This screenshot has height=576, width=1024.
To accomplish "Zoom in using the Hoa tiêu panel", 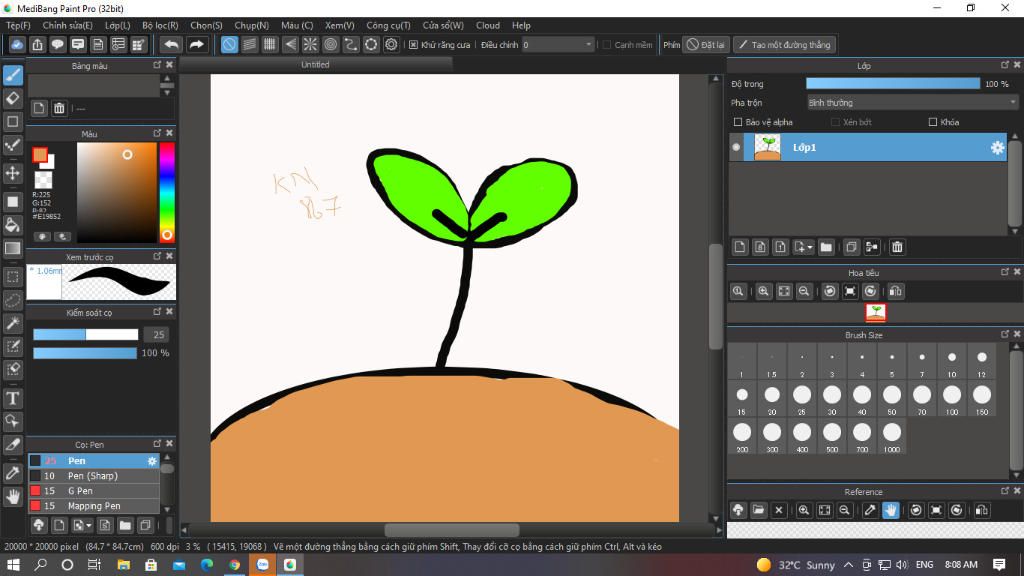I will (x=763, y=291).
